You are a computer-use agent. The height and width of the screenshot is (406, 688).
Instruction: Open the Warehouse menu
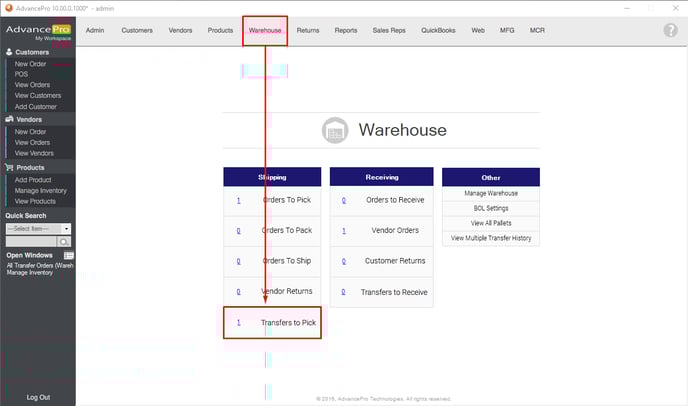(265, 31)
